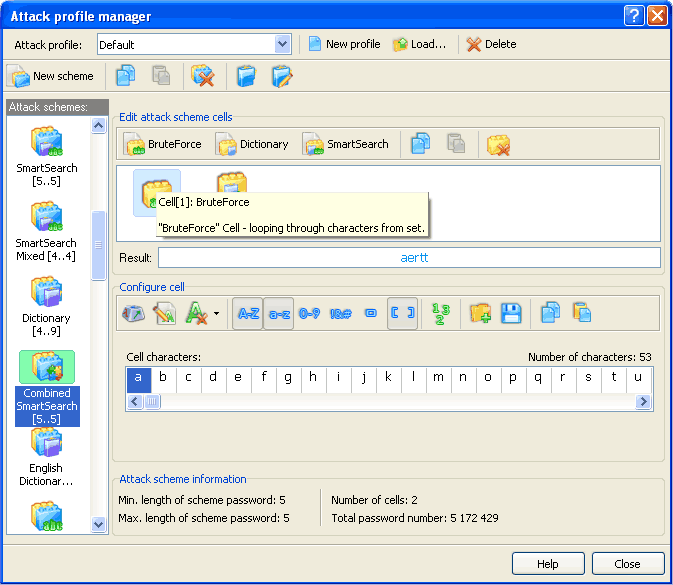
Task: Open the Attack profile dropdown
Action: coord(281,44)
